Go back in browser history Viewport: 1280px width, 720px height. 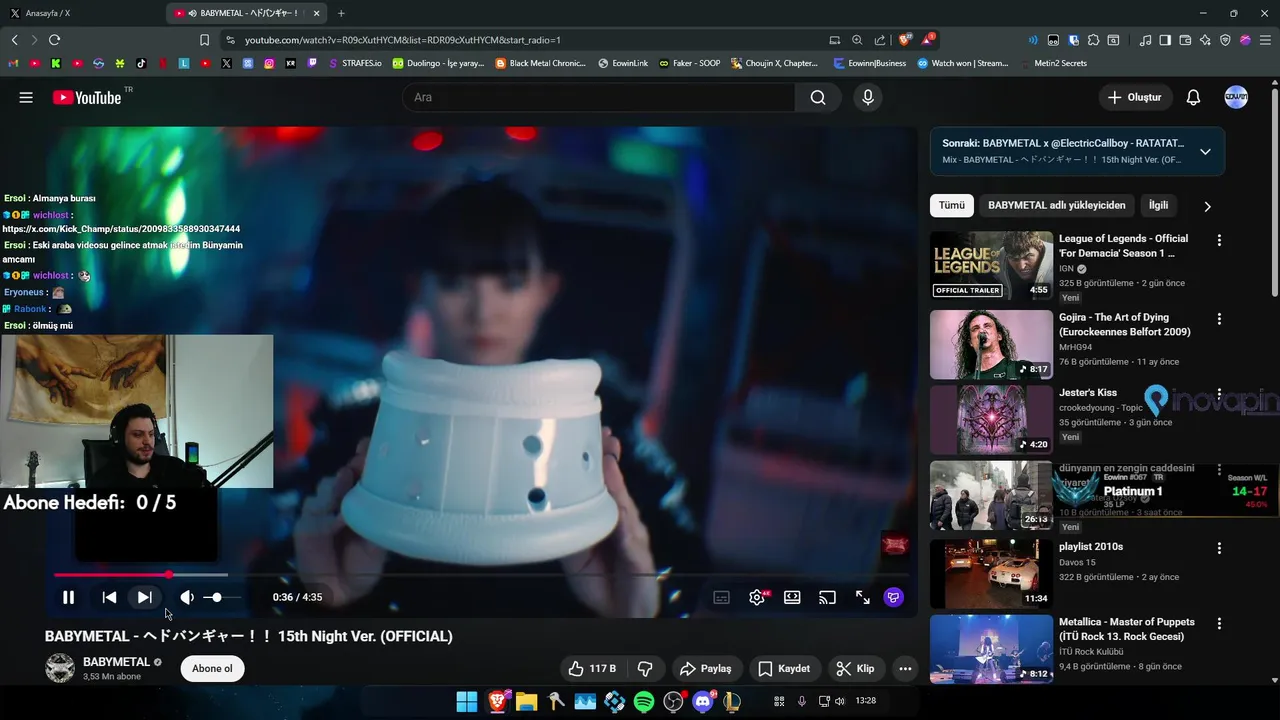pos(14,40)
